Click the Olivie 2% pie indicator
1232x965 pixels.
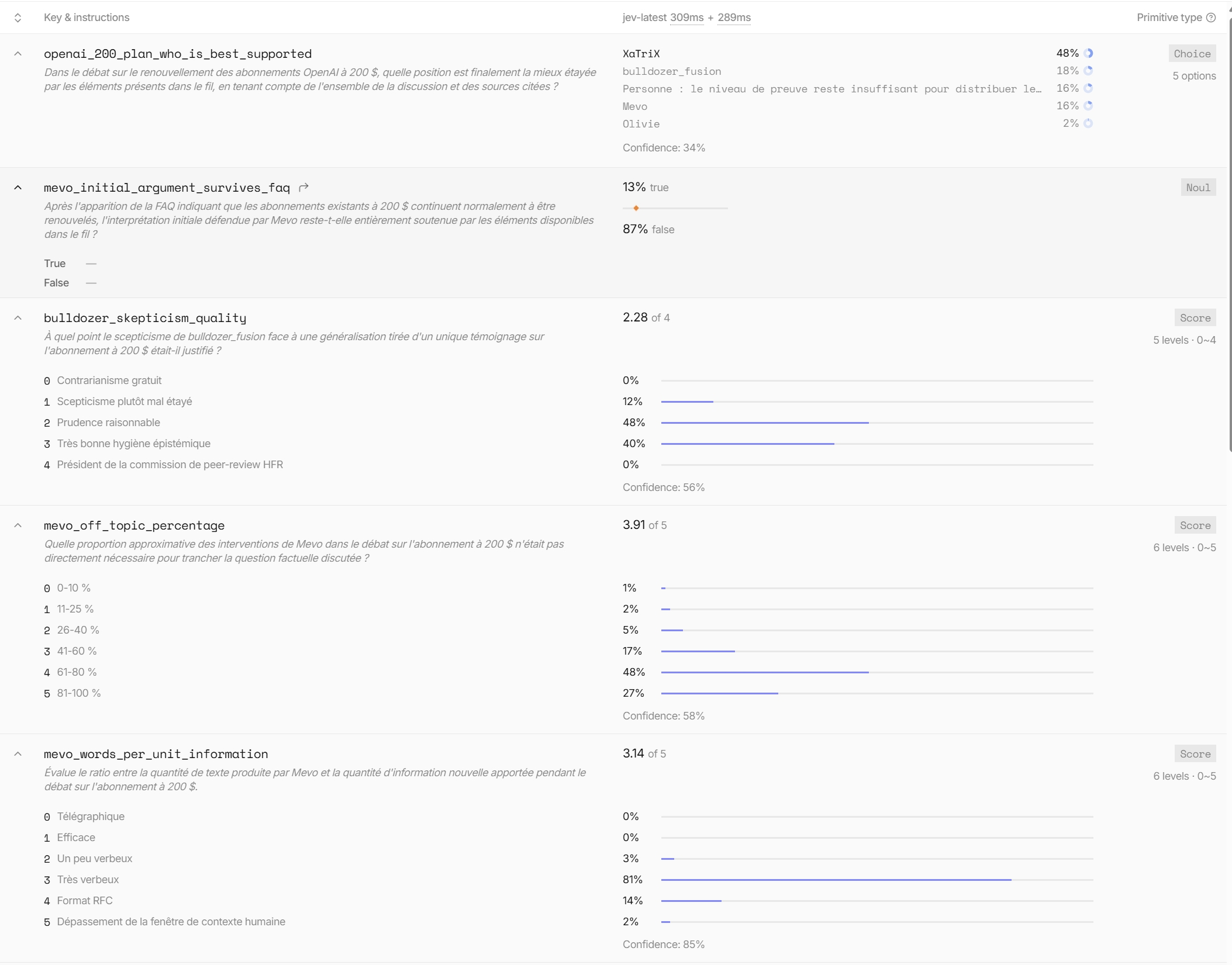tap(1088, 123)
